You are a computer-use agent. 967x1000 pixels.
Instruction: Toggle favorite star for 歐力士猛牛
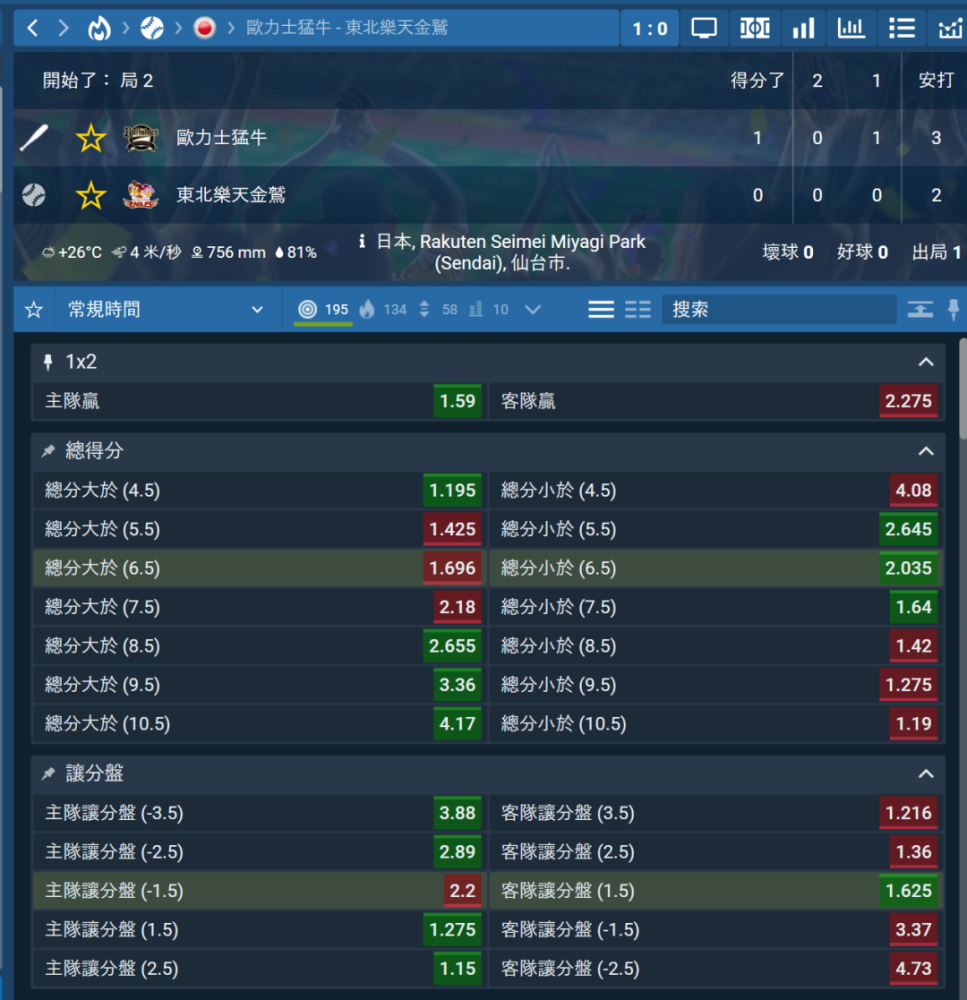91,138
